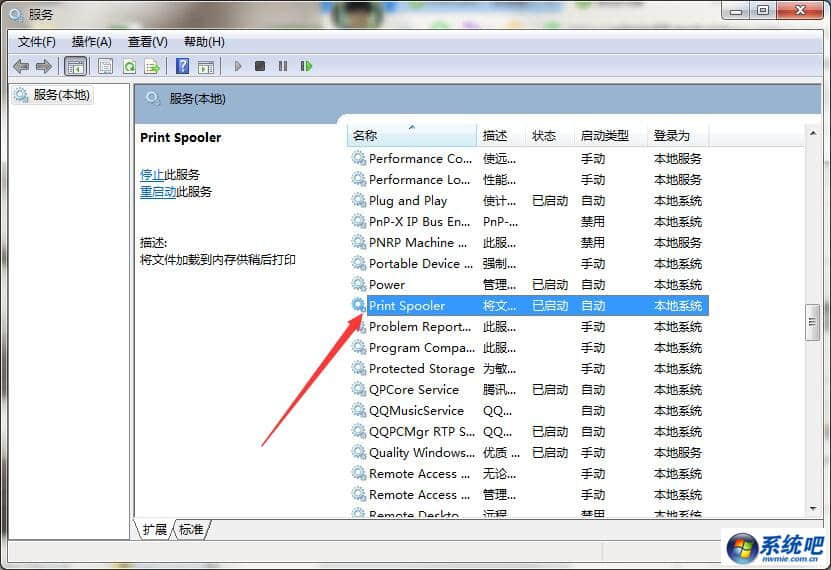Image resolution: width=831 pixels, height=570 pixels.
Task: Click the gear icon beside QPCore Service
Action: pyautogui.click(x=359, y=389)
